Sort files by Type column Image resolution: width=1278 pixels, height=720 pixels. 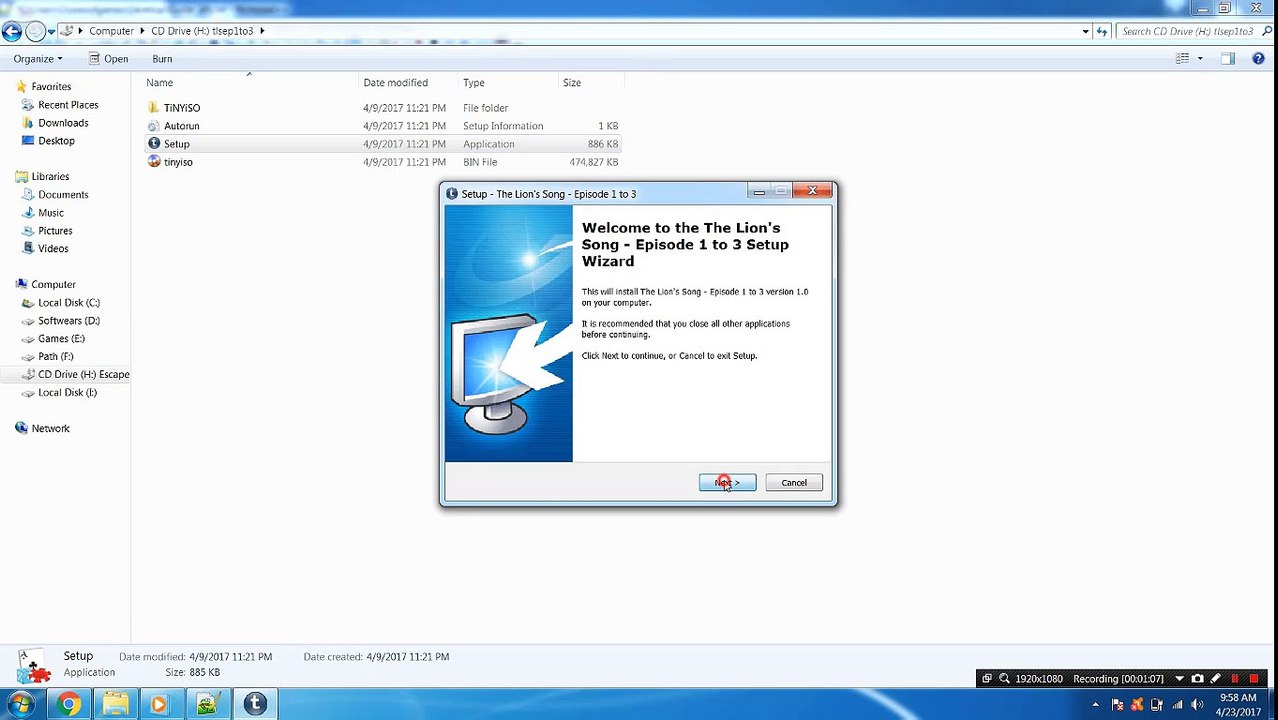pyautogui.click(x=474, y=83)
